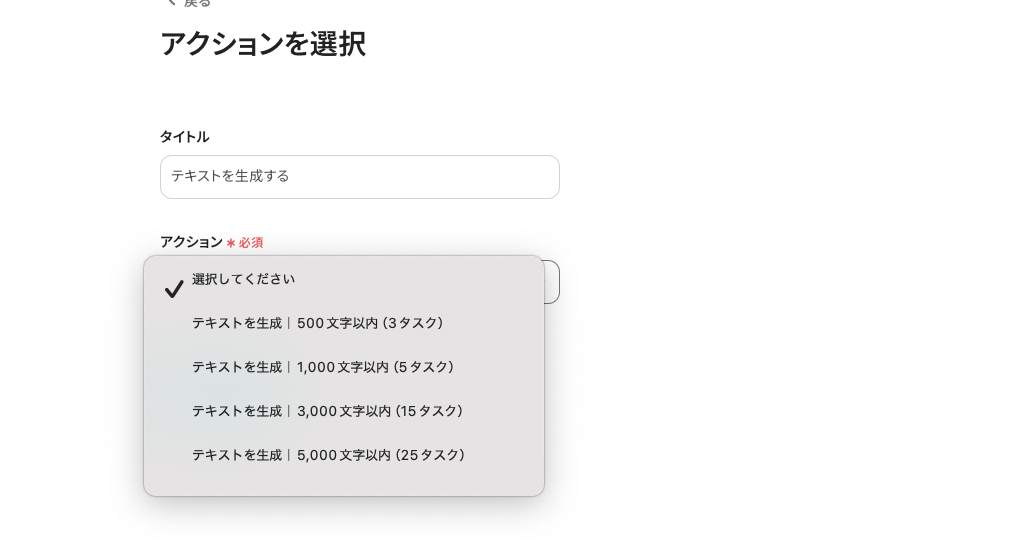This screenshot has height=560, width=1028.
Task: Select テキストを生成 3,000文字以内 option
Action: coord(327,412)
